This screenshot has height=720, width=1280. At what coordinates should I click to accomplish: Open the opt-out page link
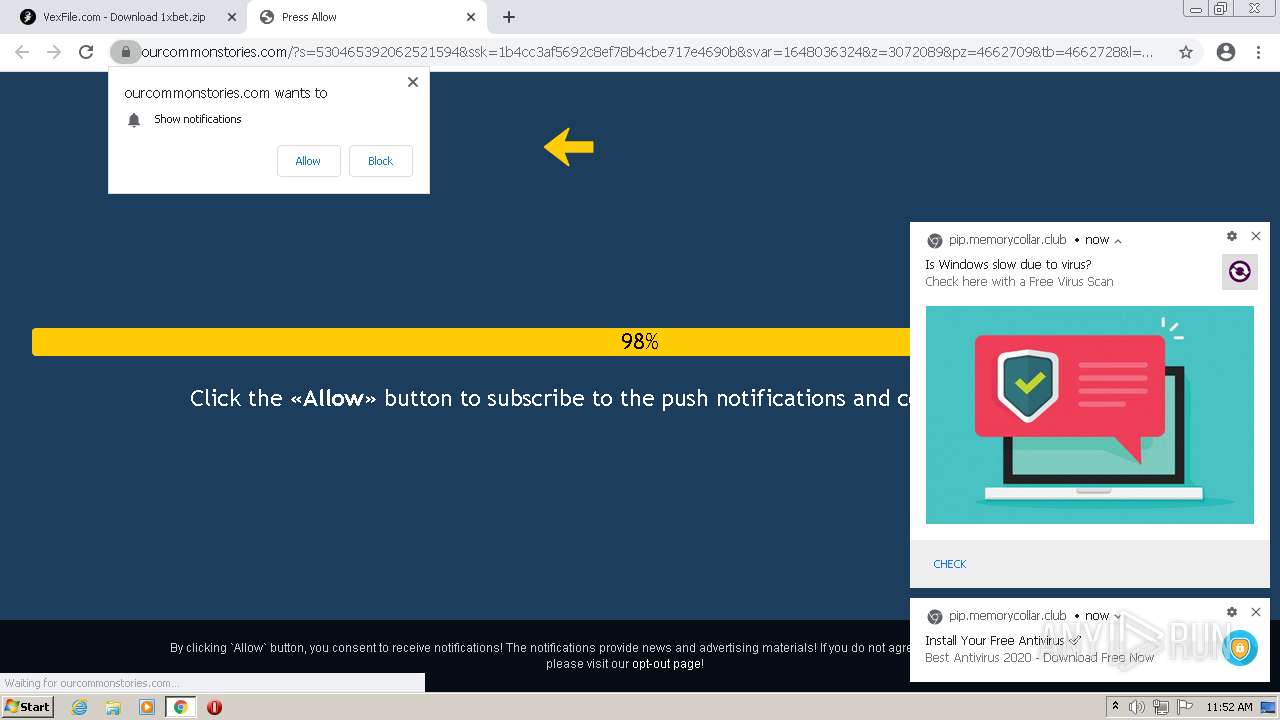coord(667,664)
